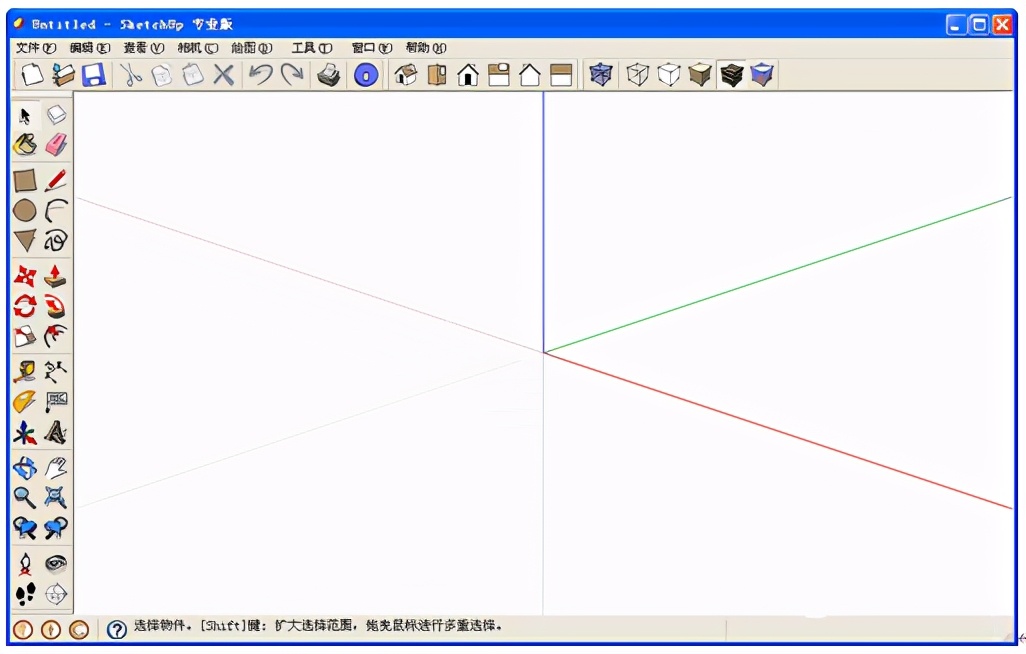The width and height of the screenshot is (1026, 654).
Task: Activate the Push/Pull tool
Action: pyautogui.click(x=56, y=276)
